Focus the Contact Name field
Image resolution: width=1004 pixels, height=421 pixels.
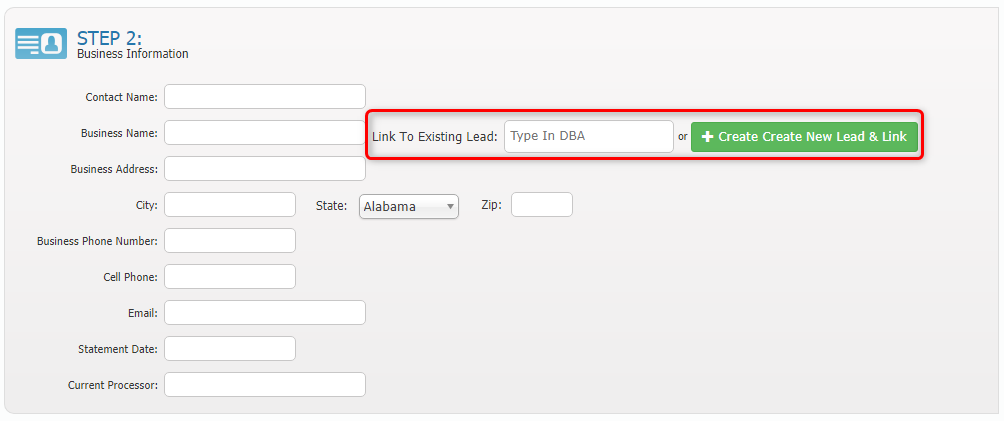tap(265, 97)
